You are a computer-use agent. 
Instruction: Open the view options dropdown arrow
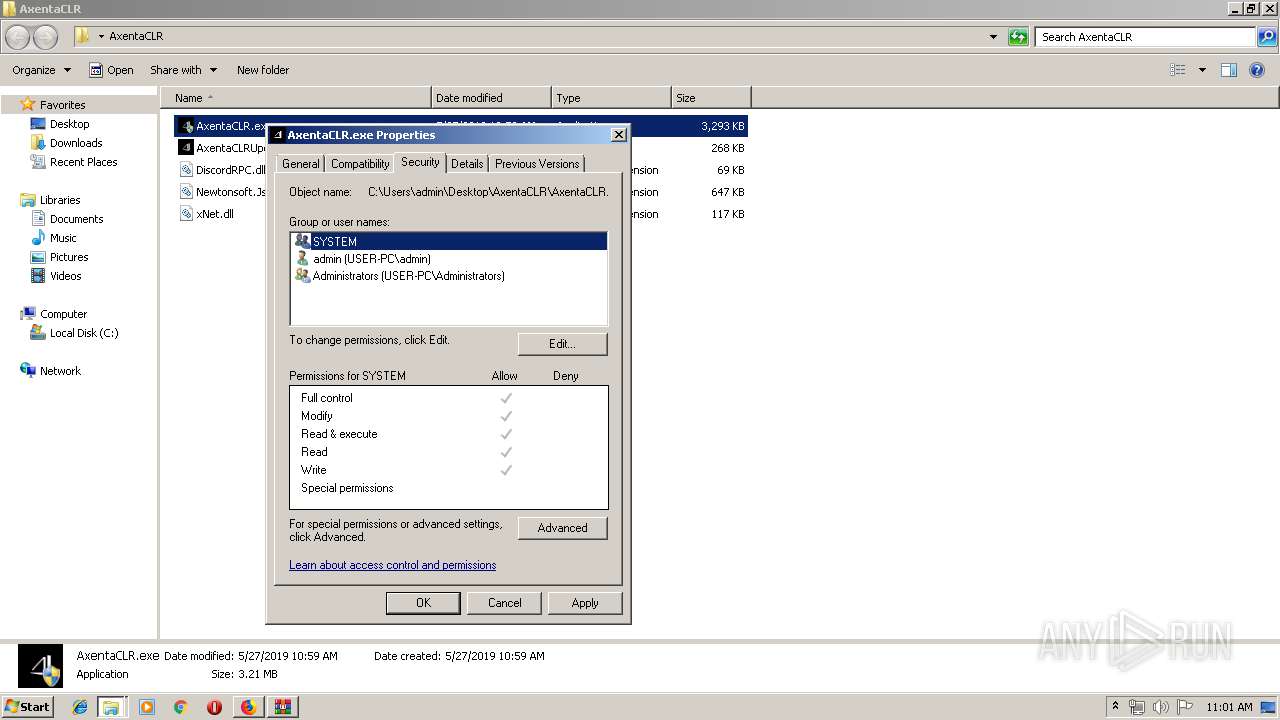coord(1202,70)
